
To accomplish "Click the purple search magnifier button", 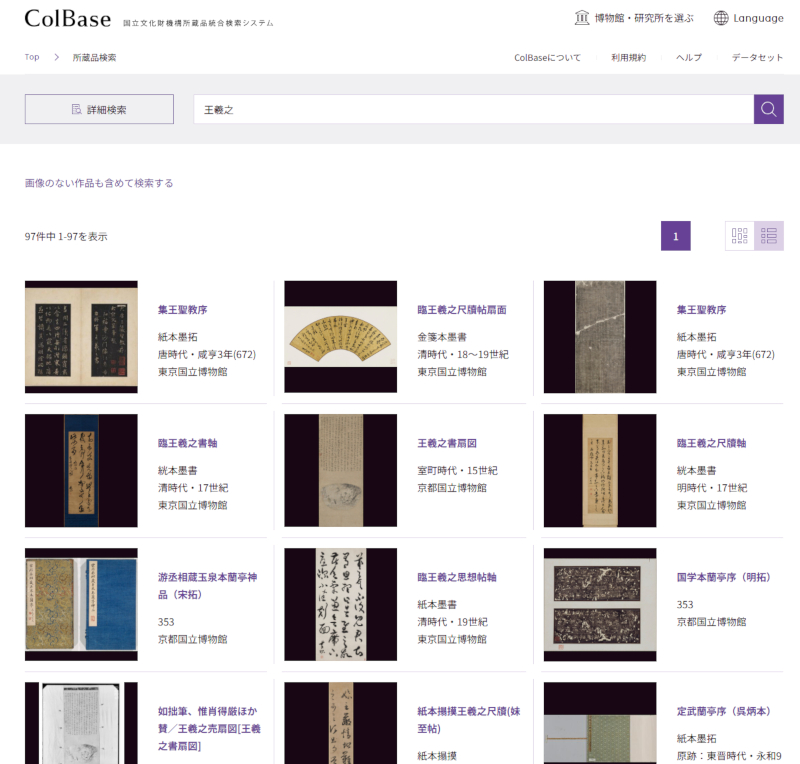I will coord(768,109).
